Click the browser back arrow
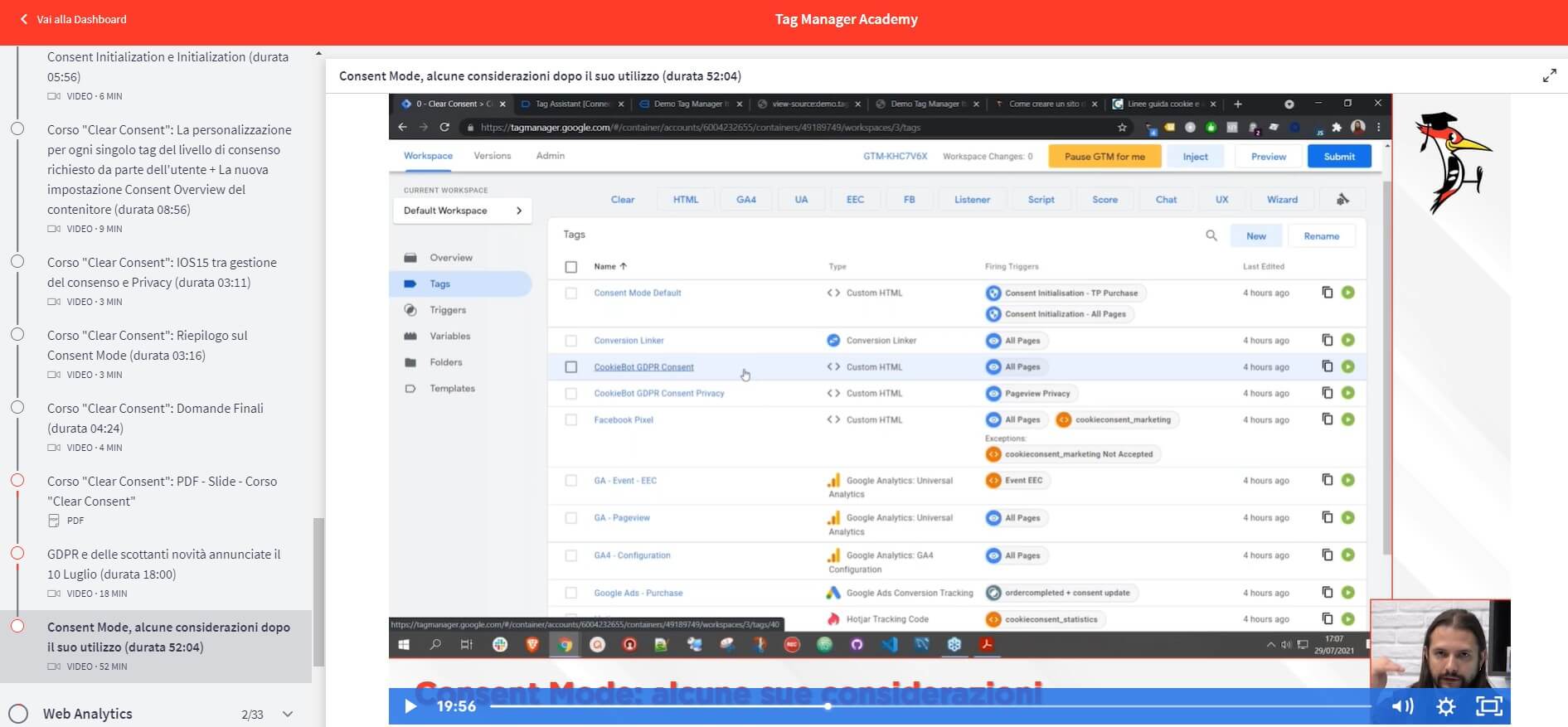The image size is (1568, 727). pos(402,127)
